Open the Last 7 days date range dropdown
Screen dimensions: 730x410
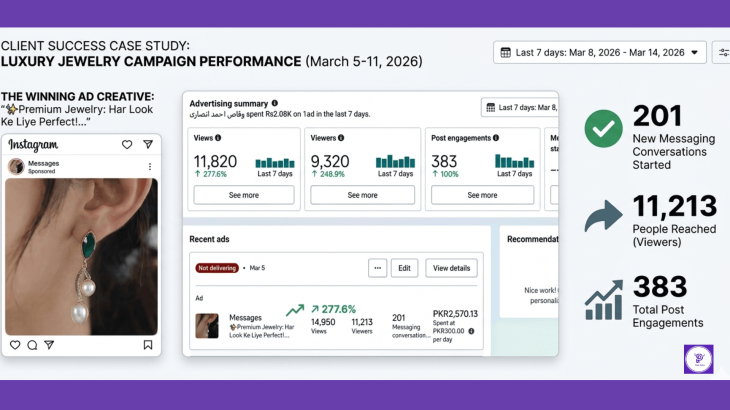click(600, 52)
